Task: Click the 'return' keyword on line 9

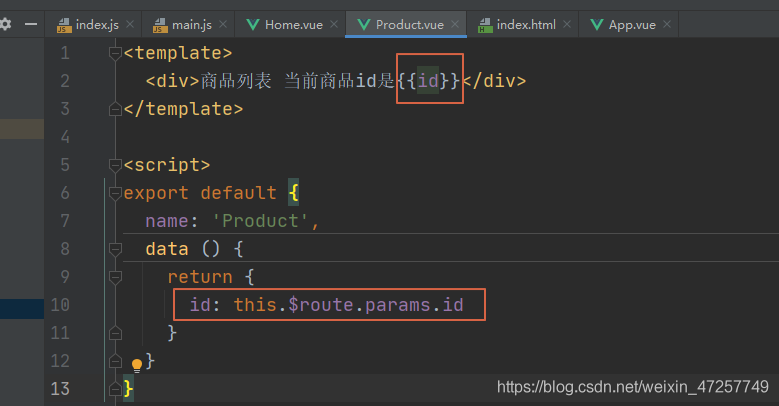Action: (x=200, y=277)
